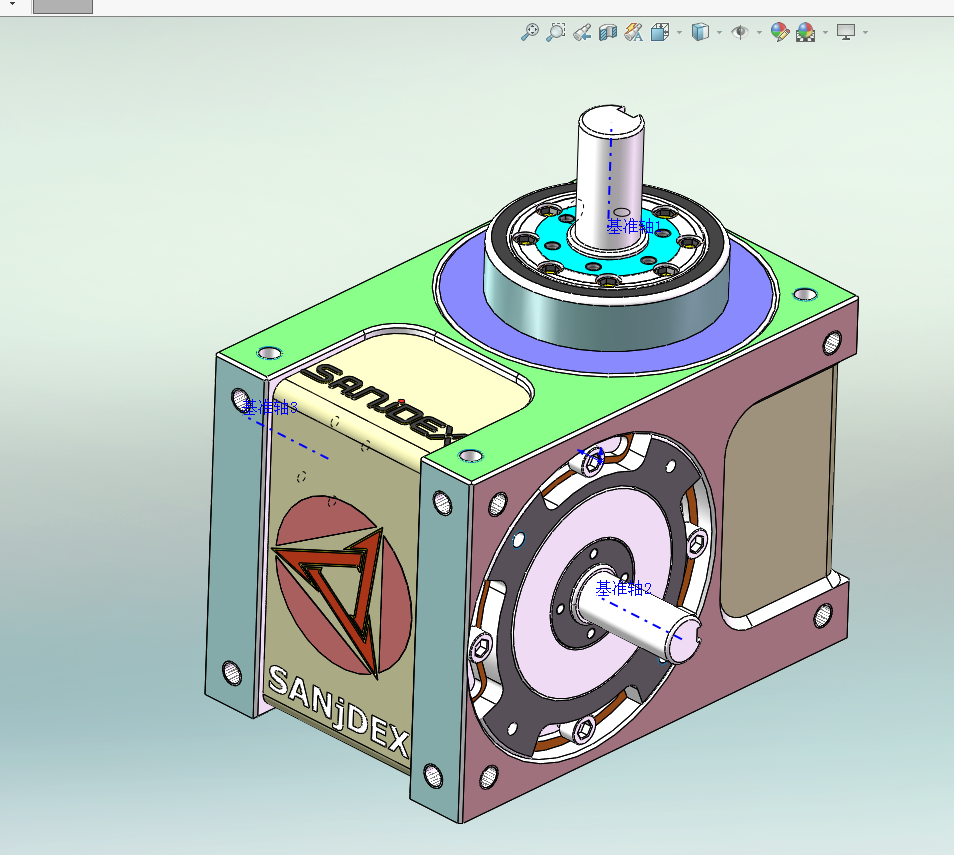Image resolution: width=954 pixels, height=855 pixels.
Task: Activate the Section View tool
Action: [608, 32]
